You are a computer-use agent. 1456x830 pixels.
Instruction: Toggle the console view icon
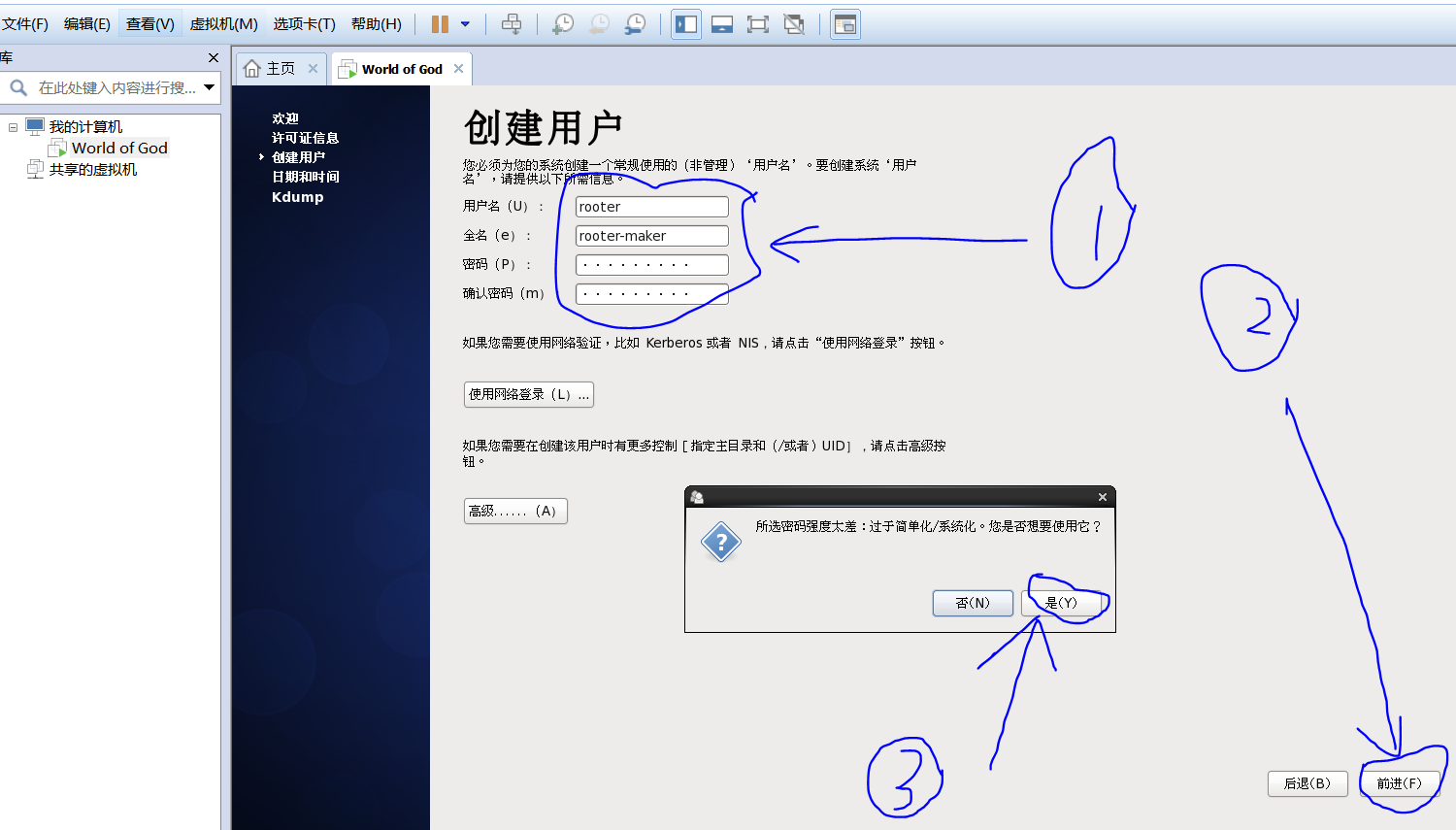845,24
